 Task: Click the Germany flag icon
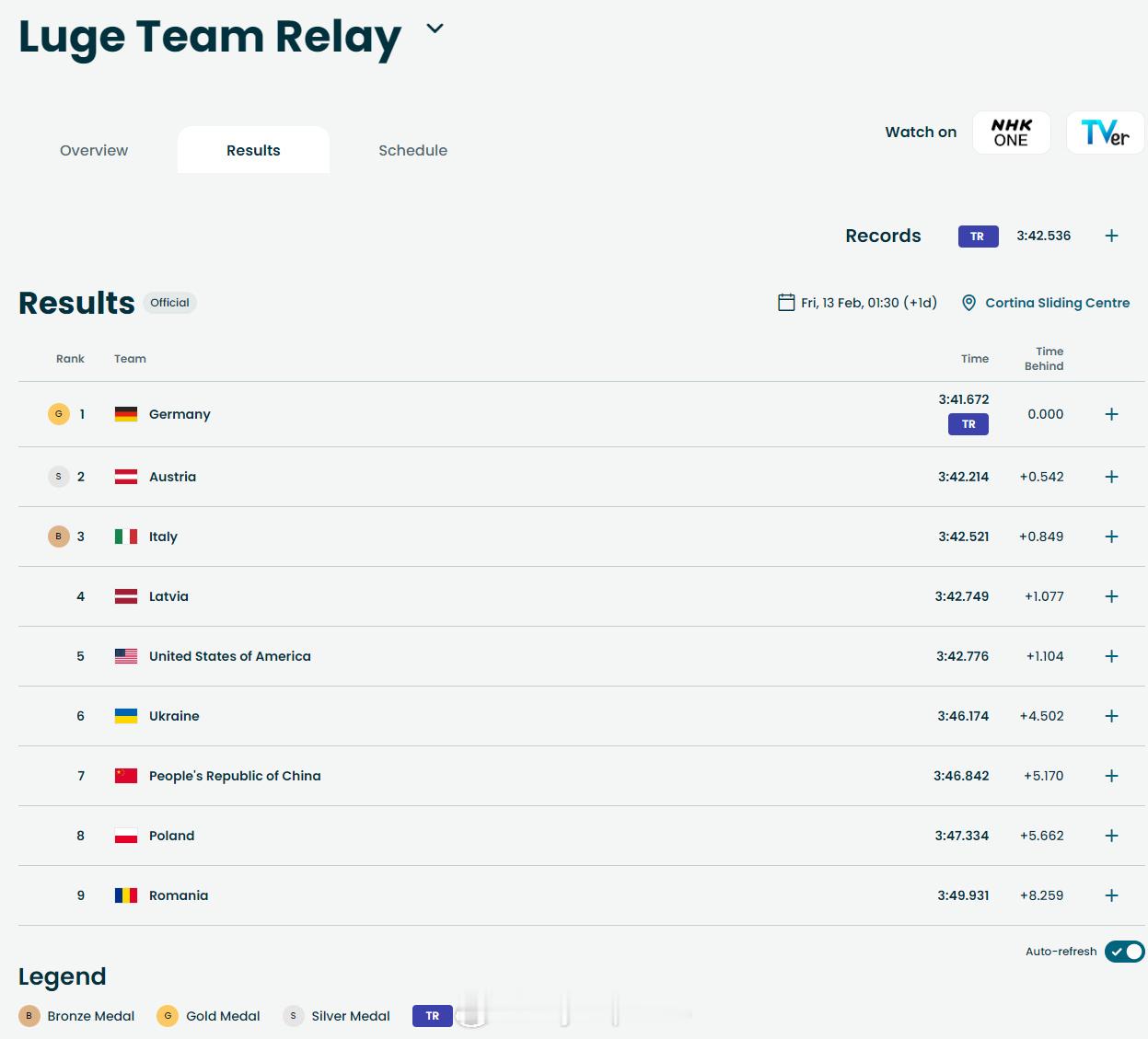(x=126, y=414)
